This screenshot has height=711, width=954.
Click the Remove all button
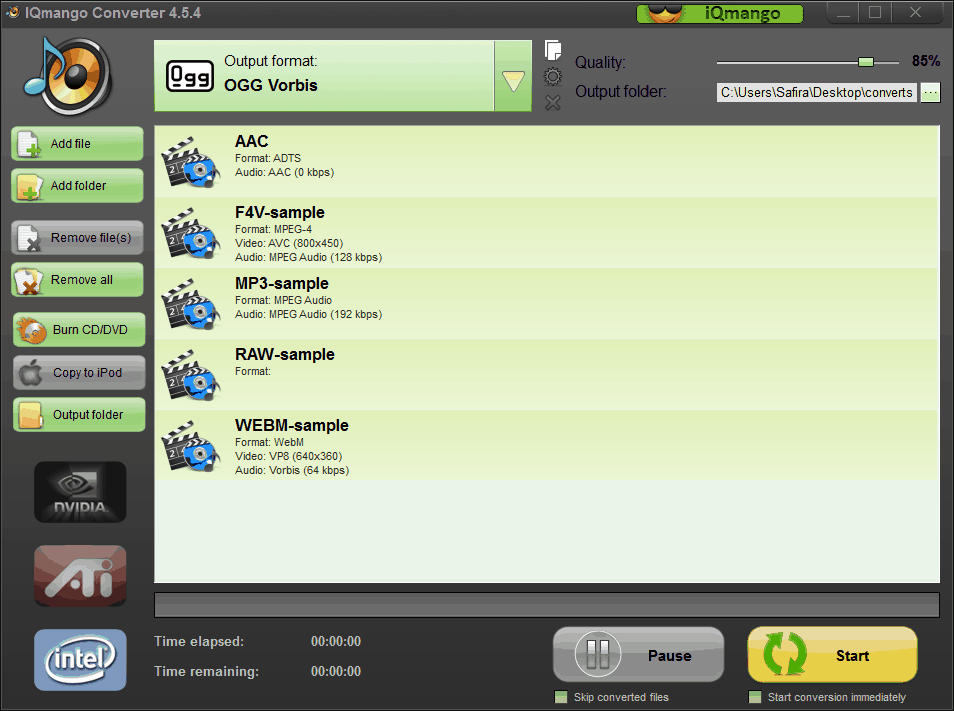77,280
